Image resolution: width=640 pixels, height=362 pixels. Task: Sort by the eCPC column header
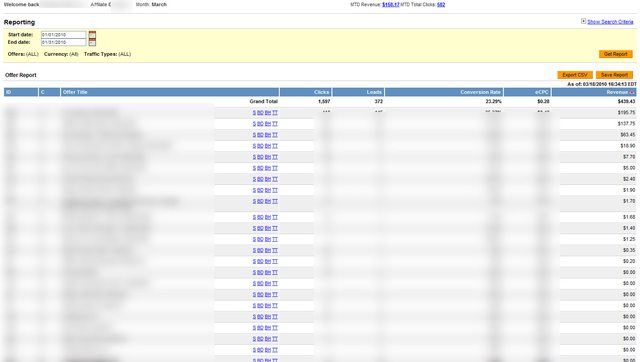[527, 92]
